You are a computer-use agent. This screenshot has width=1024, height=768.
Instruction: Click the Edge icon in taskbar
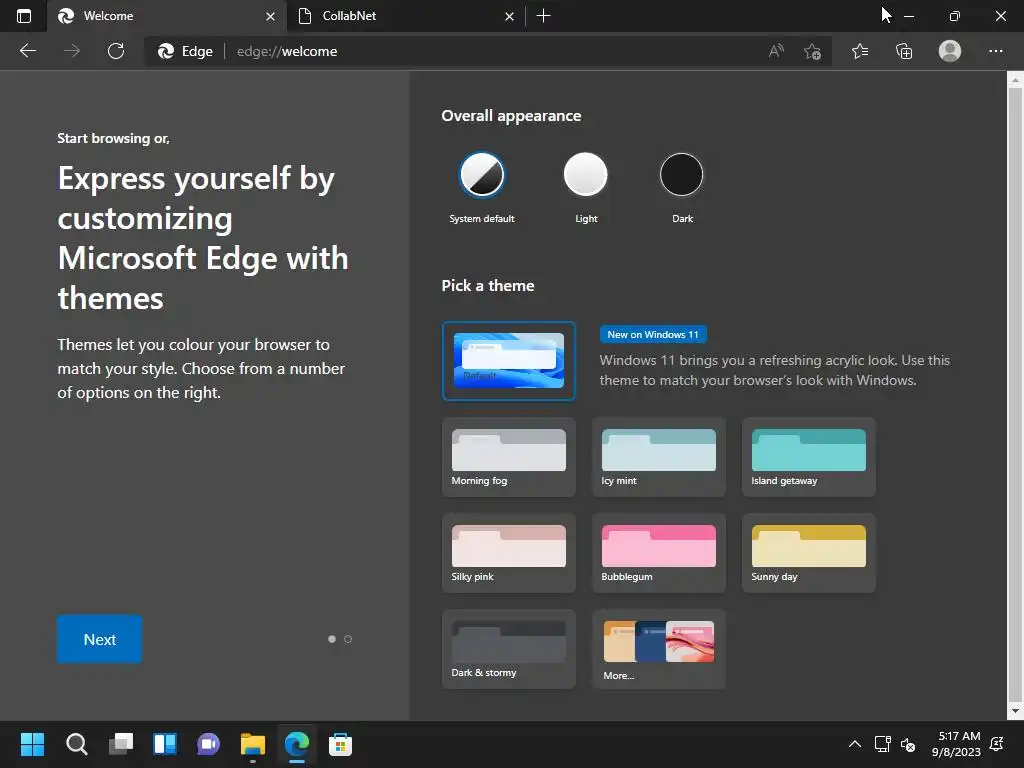(296, 744)
